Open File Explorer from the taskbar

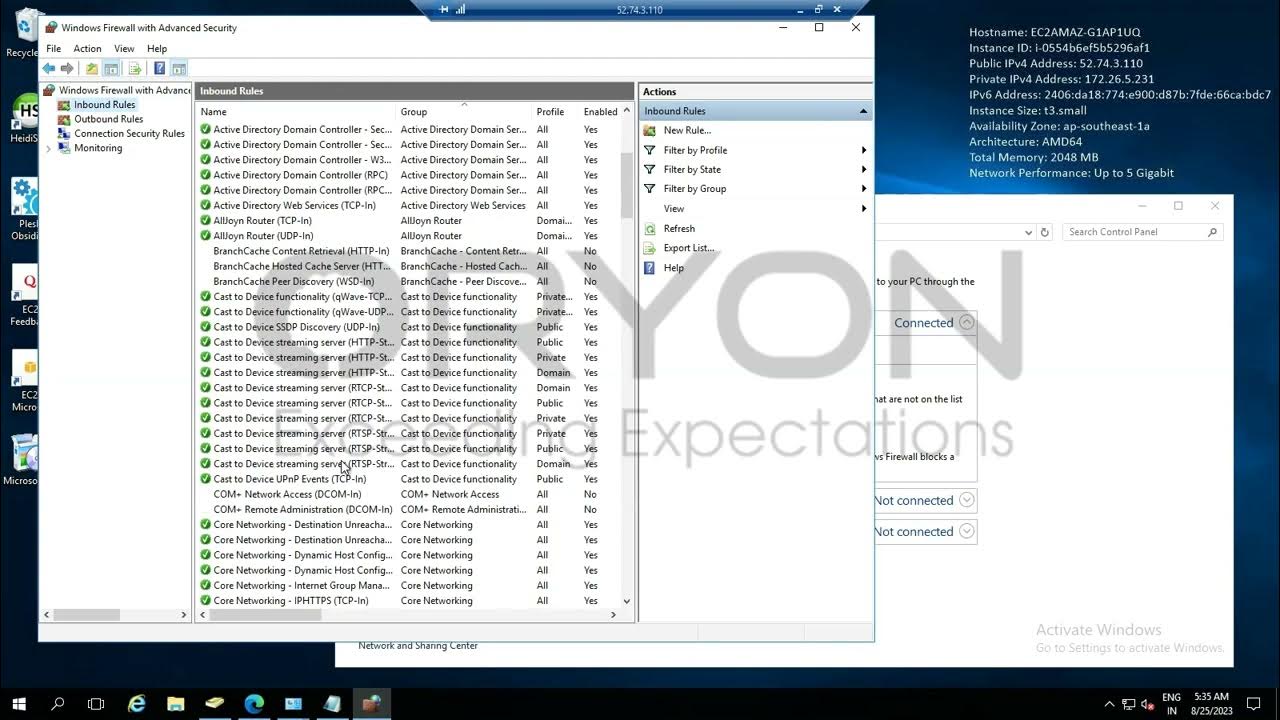point(176,704)
